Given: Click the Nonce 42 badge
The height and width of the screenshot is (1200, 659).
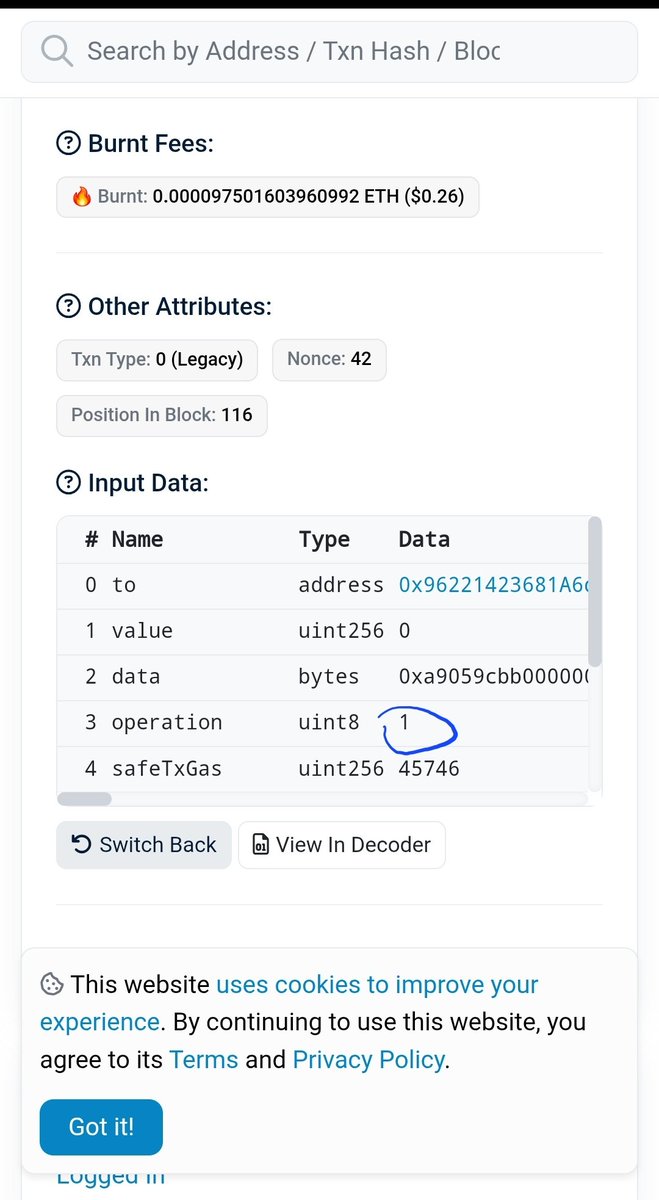Looking at the screenshot, I should 329,359.
